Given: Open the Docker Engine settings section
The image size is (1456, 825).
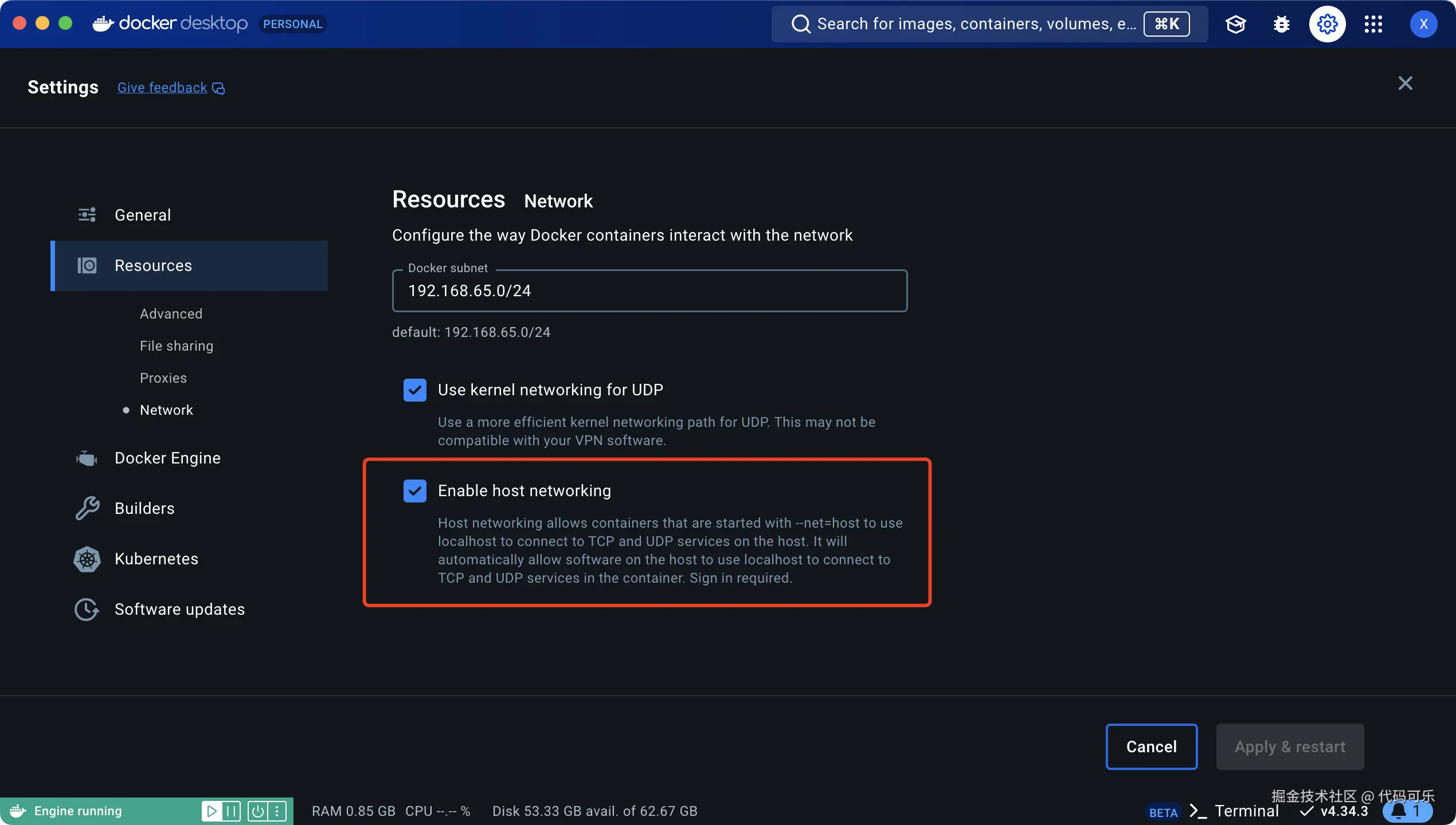Looking at the screenshot, I should click(x=167, y=458).
